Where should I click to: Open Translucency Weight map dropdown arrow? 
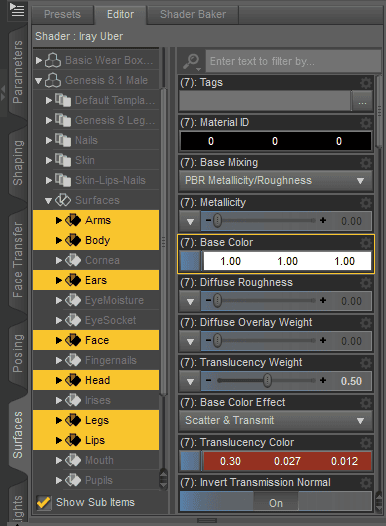(x=190, y=381)
